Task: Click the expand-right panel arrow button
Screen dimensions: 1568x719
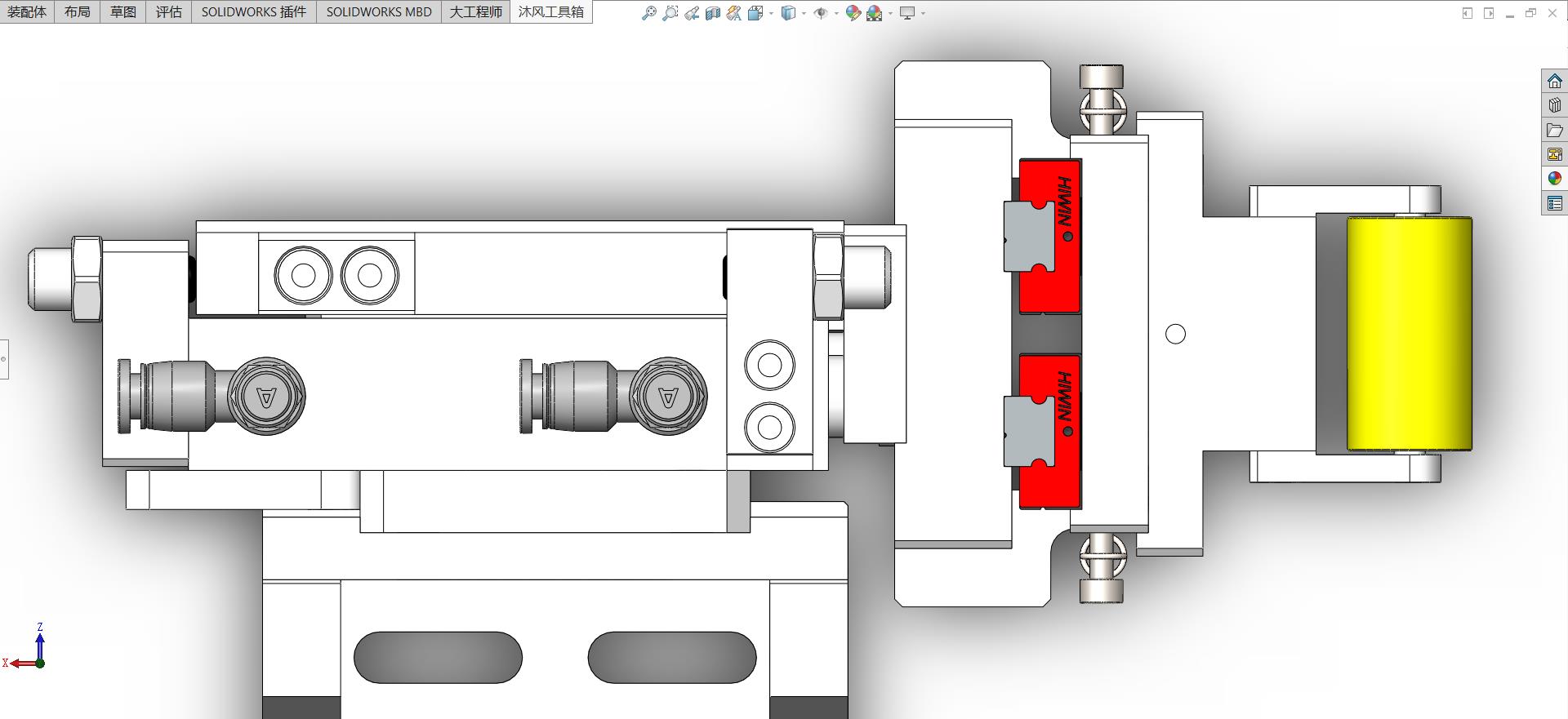Action: pyautogui.click(x=1489, y=13)
